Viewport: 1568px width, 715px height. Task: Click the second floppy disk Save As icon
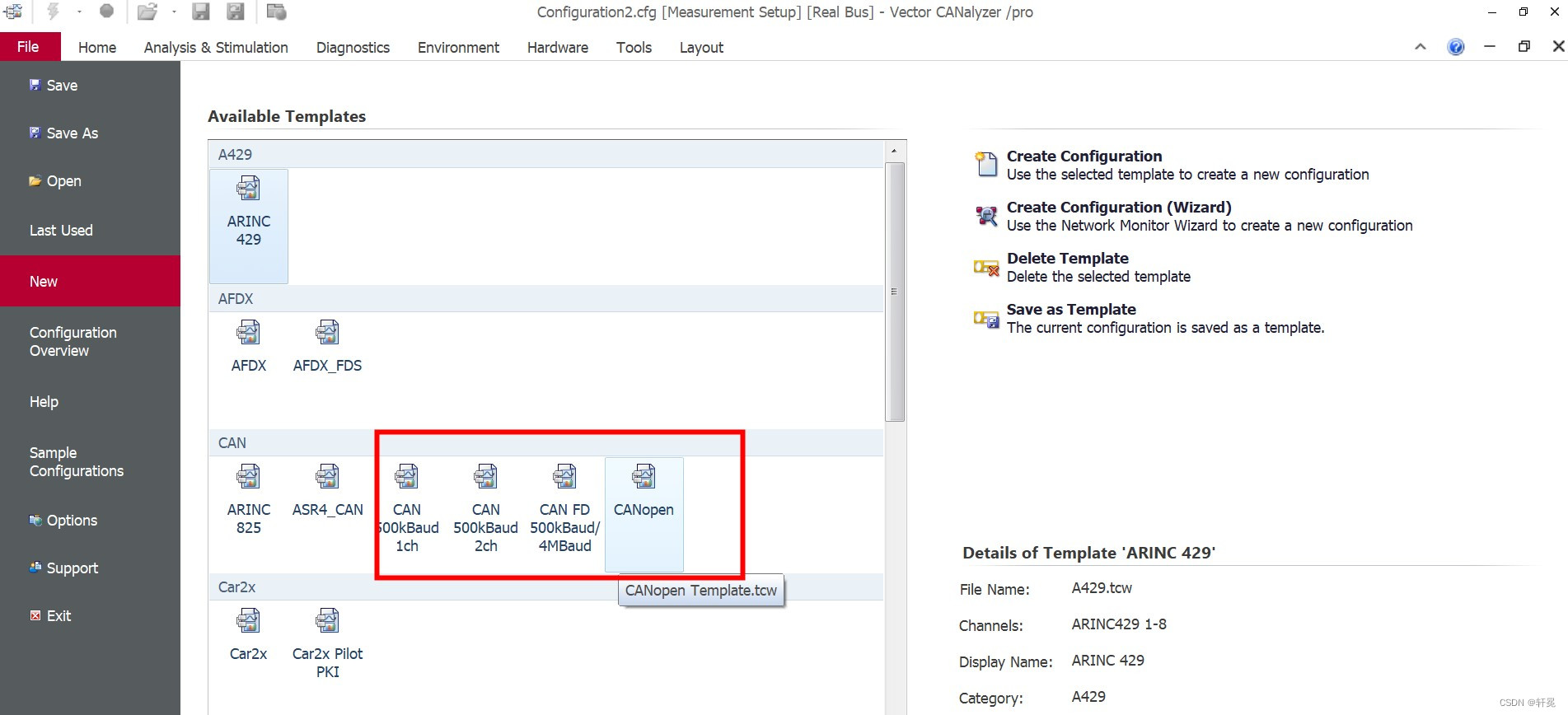click(236, 12)
